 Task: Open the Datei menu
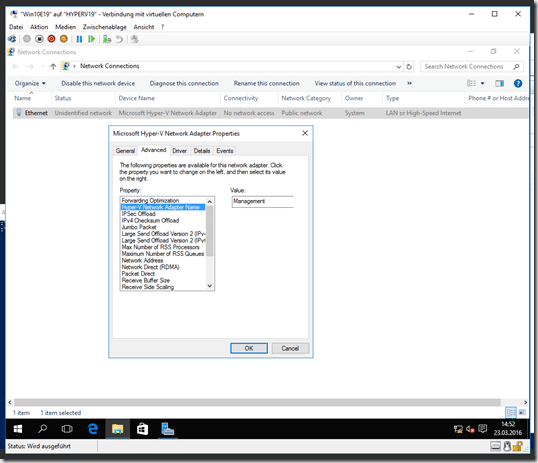click(16, 27)
